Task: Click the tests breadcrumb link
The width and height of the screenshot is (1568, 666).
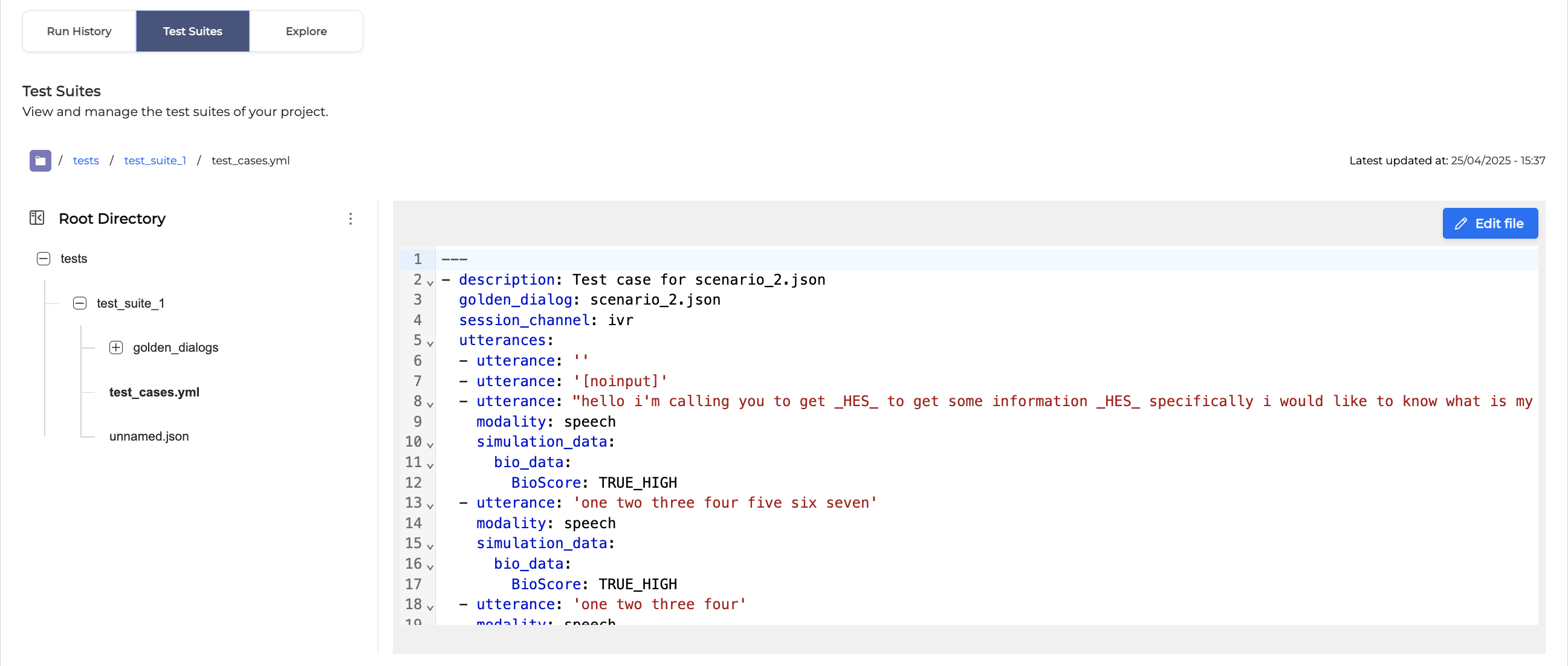Action: (86, 161)
